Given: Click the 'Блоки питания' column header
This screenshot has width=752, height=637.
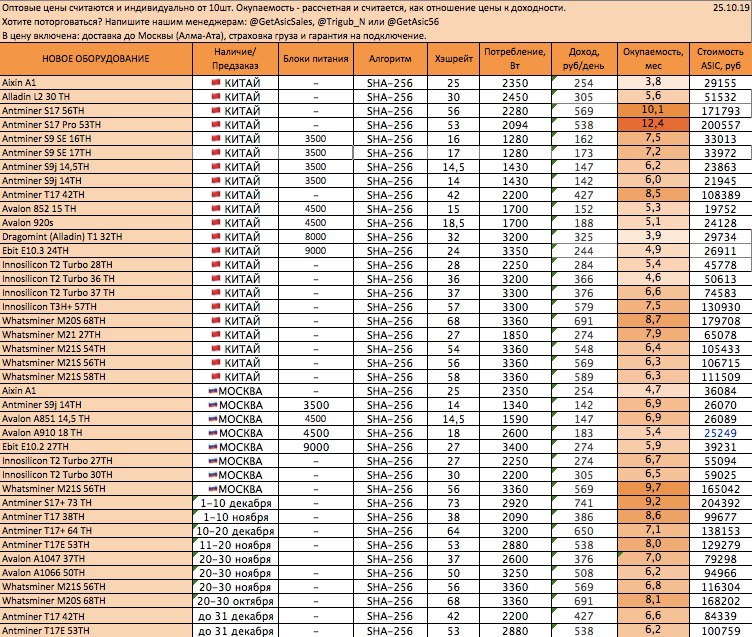Looking at the screenshot, I should pyautogui.click(x=316, y=59).
